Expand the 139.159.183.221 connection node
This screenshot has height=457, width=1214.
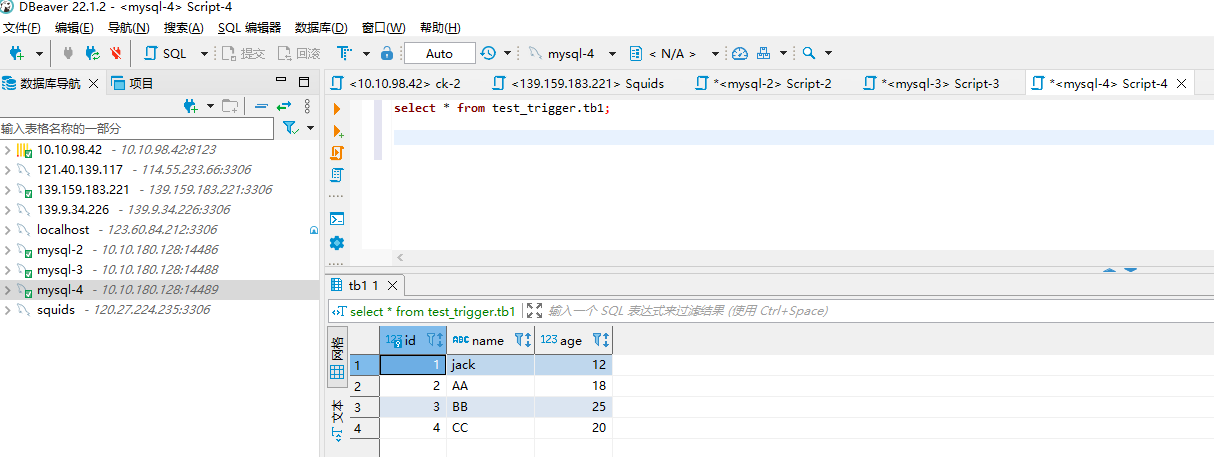pyautogui.click(x=8, y=190)
